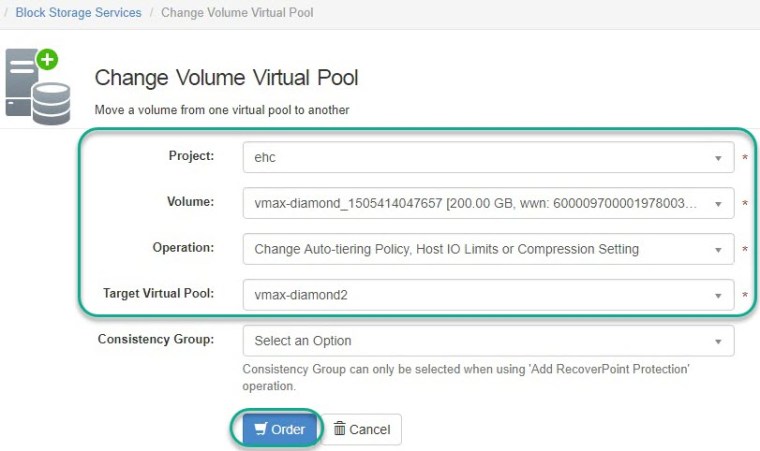Screen dimensions: 760x451
Task: Open the Consistency Group 'Select an Option' dropdown
Action: click(x=480, y=341)
